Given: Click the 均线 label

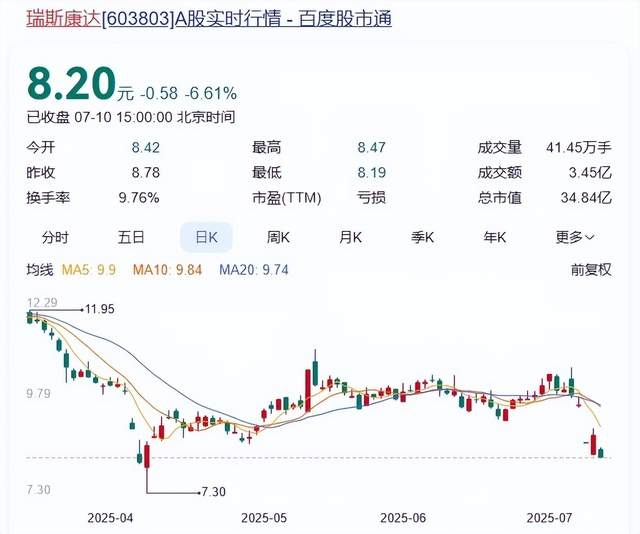Looking at the screenshot, I should click(40, 270).
